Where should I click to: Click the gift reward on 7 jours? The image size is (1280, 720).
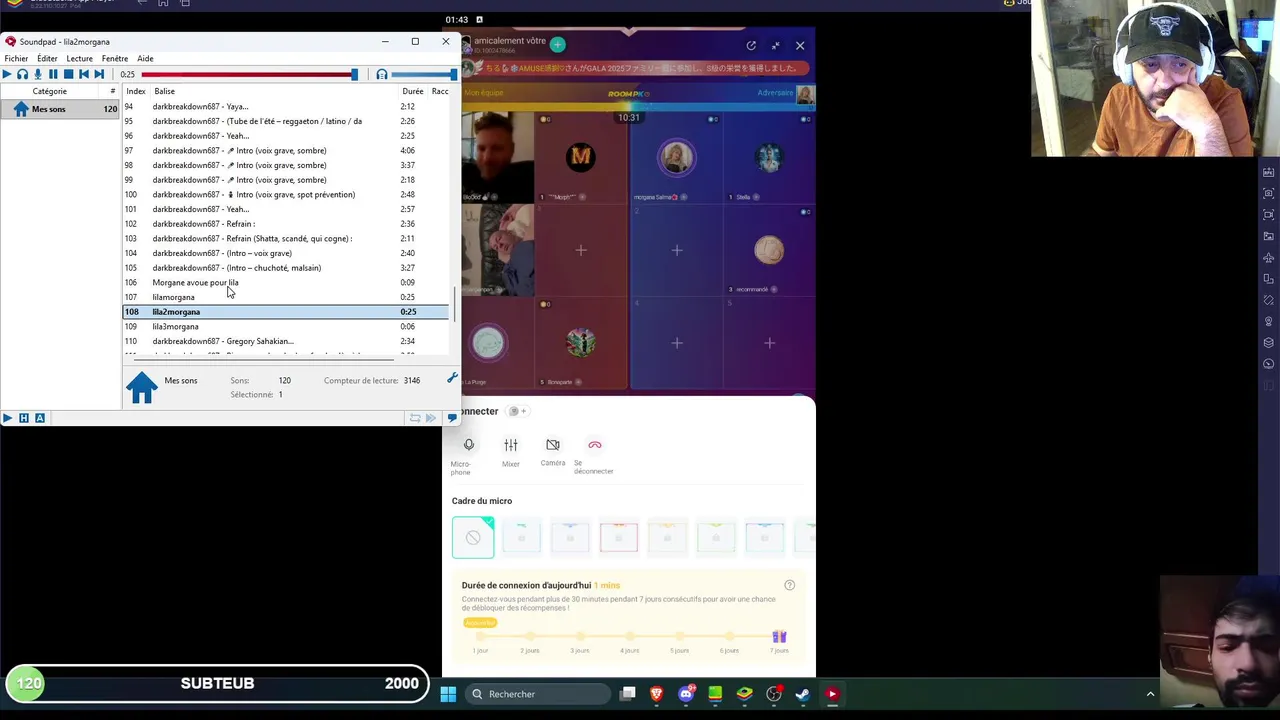pyautogui.click(x=779, y=636)
